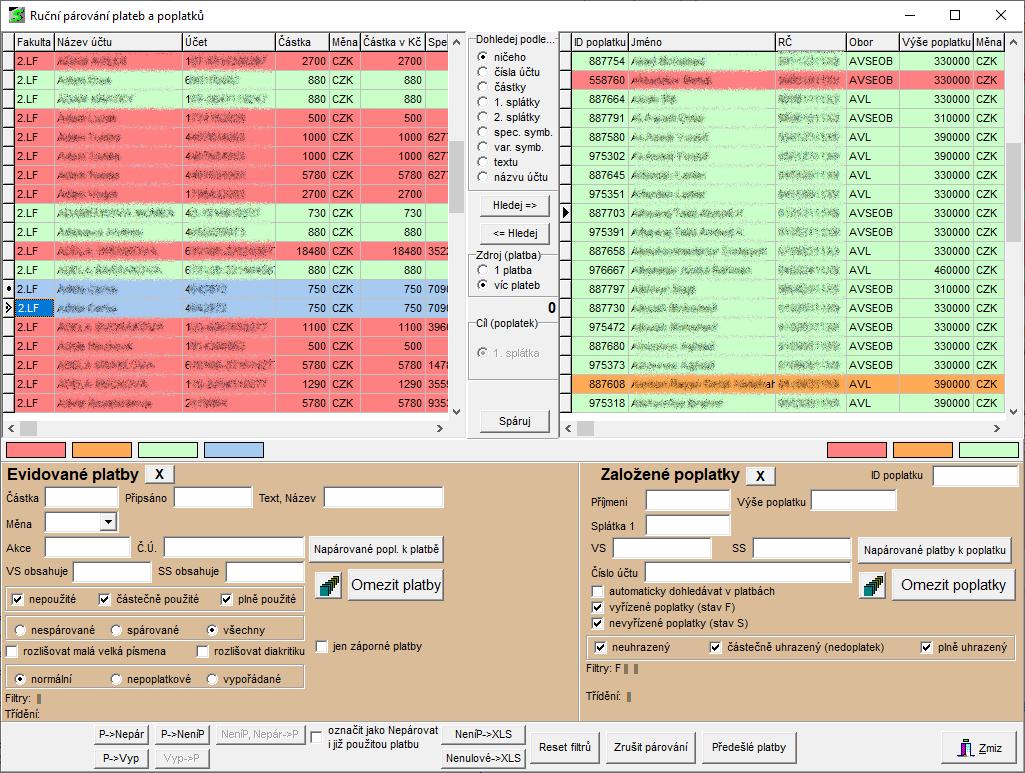
Task: Enable 'automaticky dohledávat v platbách' checkbox
Action: pyautogui.click(x=598, y=591)
